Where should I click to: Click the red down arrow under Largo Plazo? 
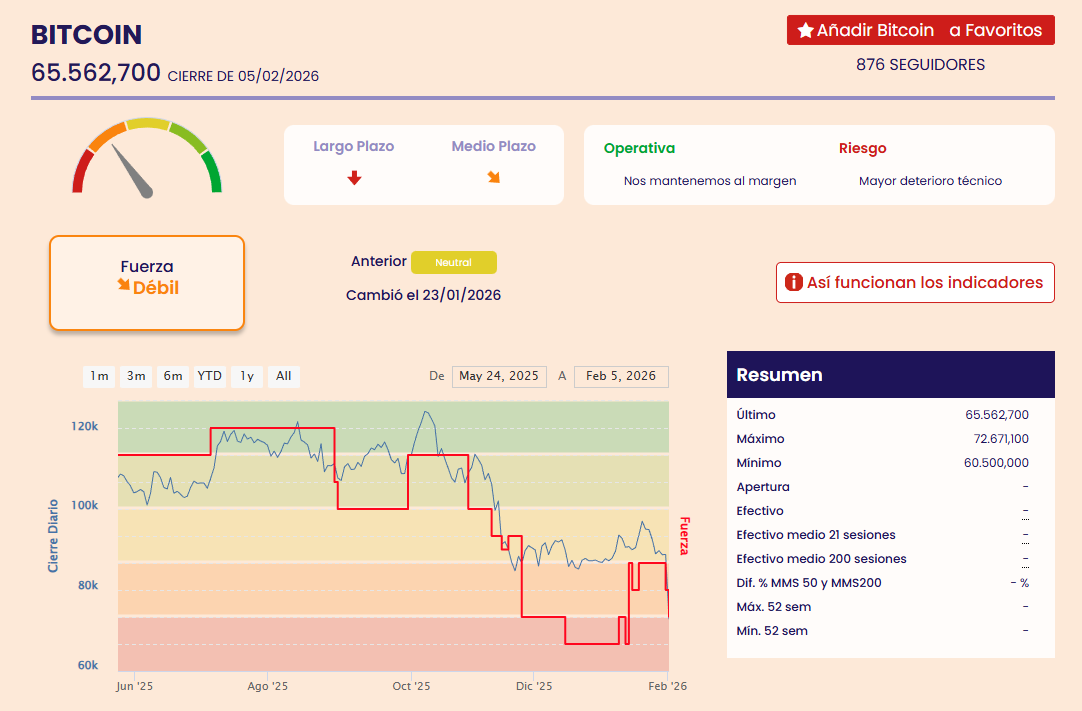(x=354, y=178)
